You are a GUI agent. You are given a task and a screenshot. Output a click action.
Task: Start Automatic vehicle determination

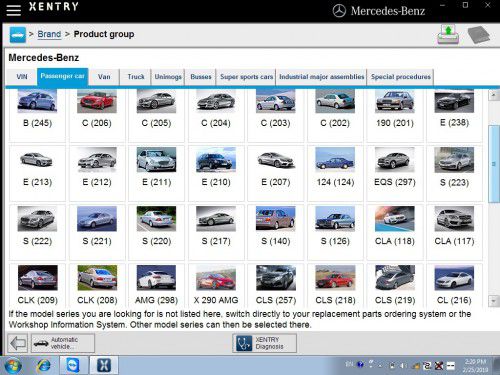(x=63, y=343)
